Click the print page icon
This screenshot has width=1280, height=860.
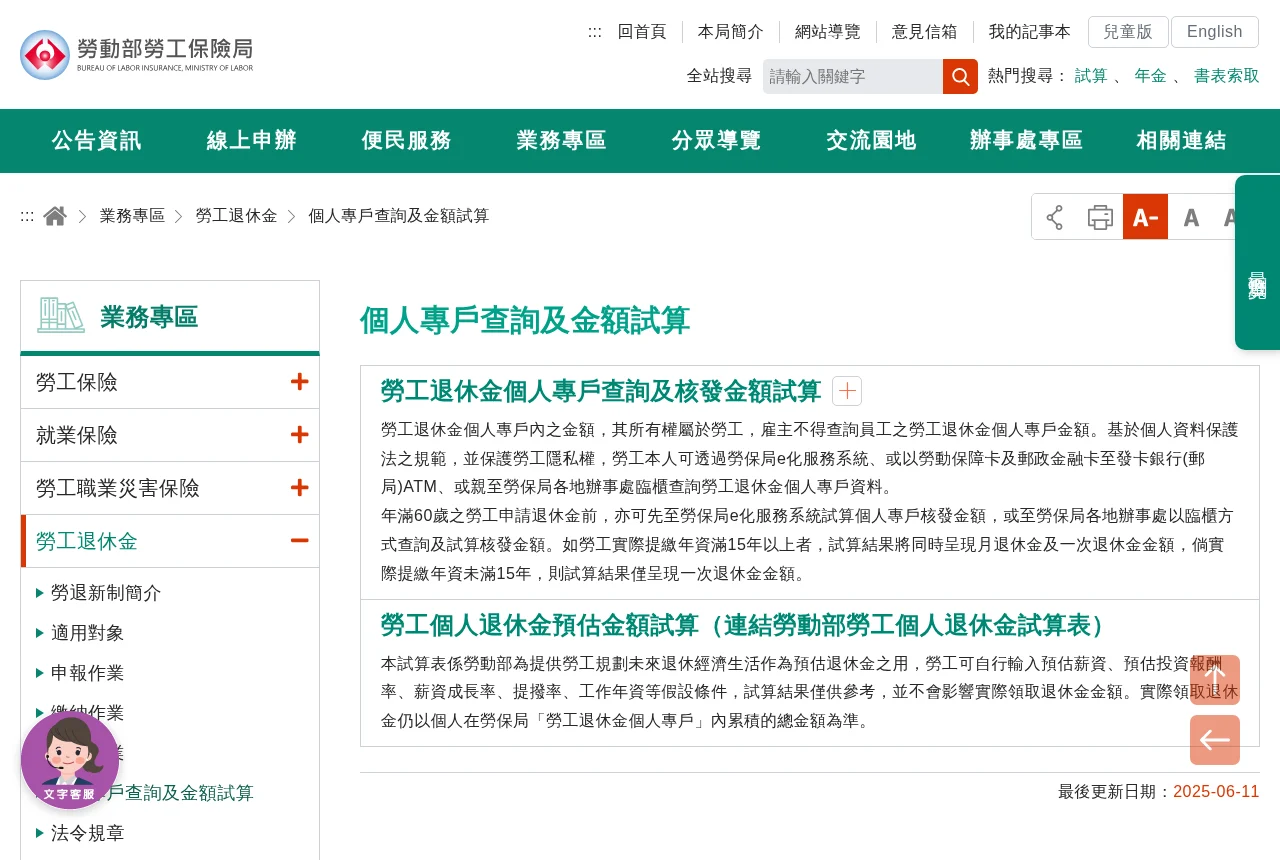pyautogui.click(x=1100, y=217)
